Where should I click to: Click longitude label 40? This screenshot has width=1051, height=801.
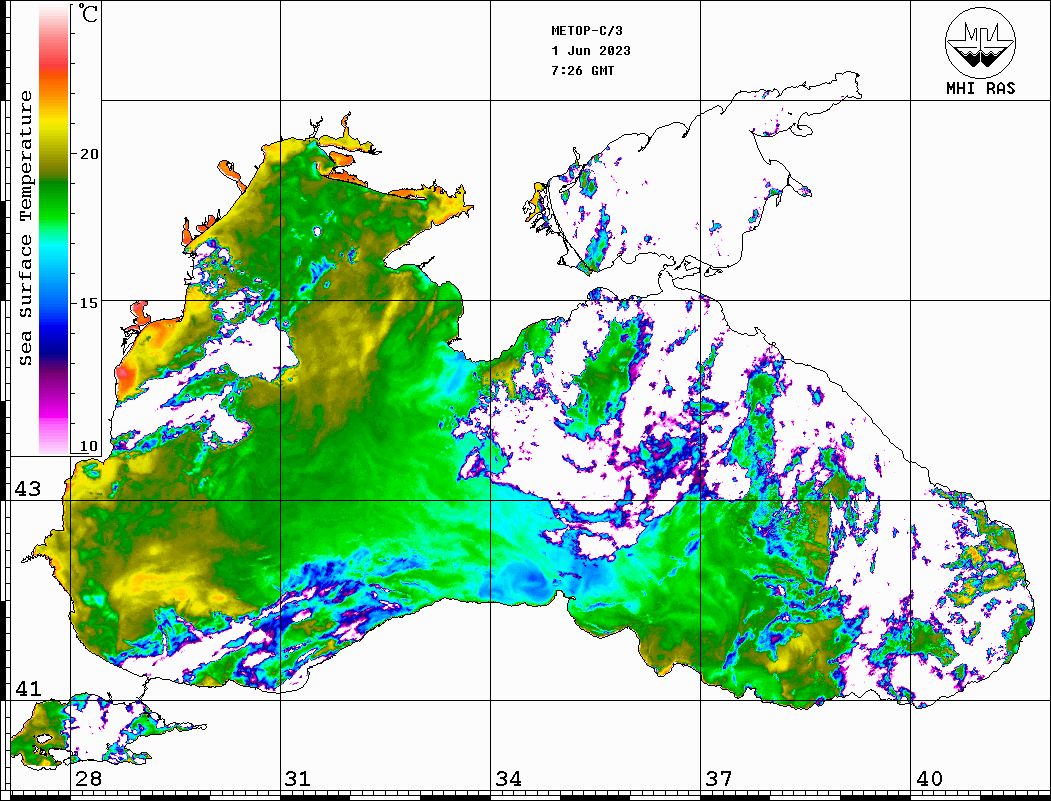point(929,779)
